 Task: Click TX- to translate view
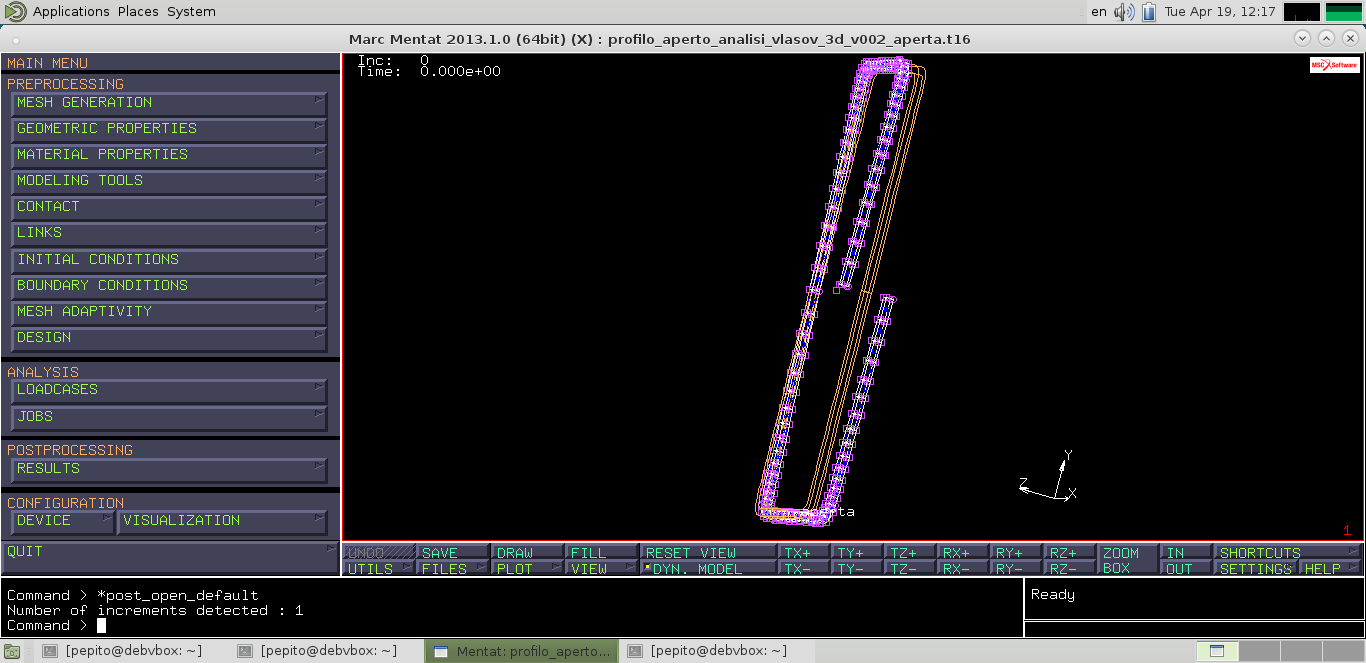pos(805,568)
